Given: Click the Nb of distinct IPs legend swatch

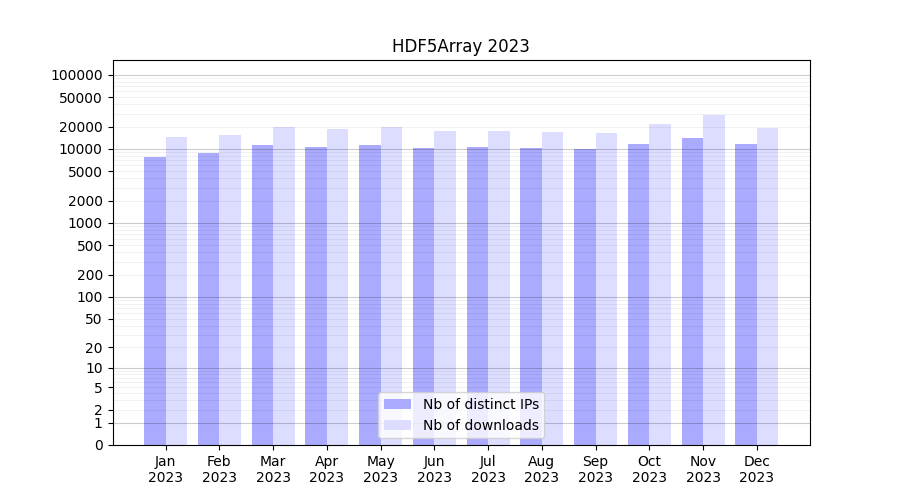Looking at the screenshot, I should 397,404.
